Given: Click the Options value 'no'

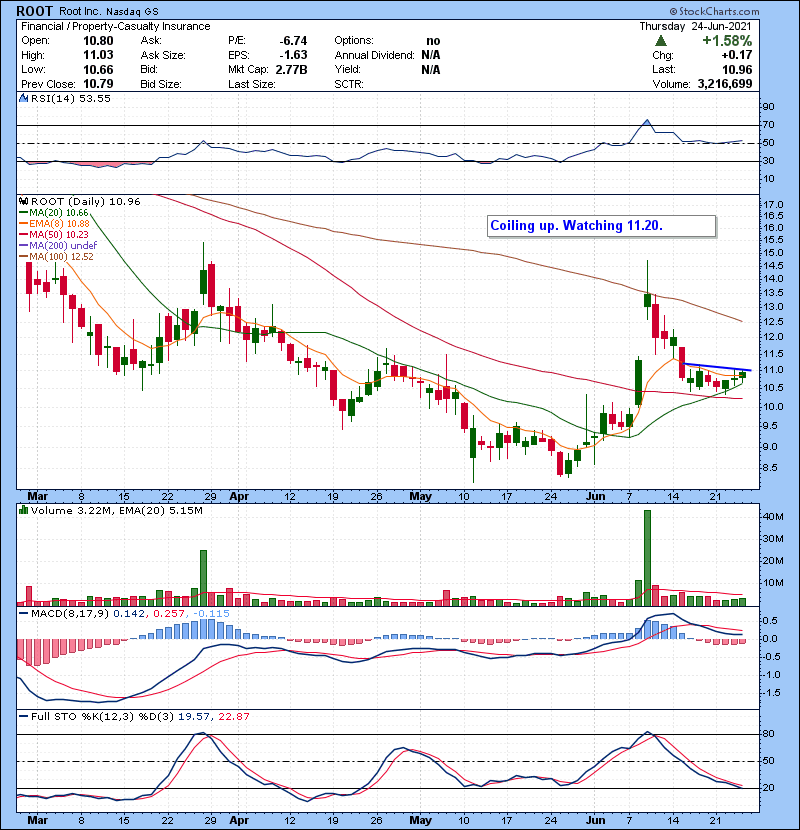Looking at the screenshot, I should [x=433, y=41].
